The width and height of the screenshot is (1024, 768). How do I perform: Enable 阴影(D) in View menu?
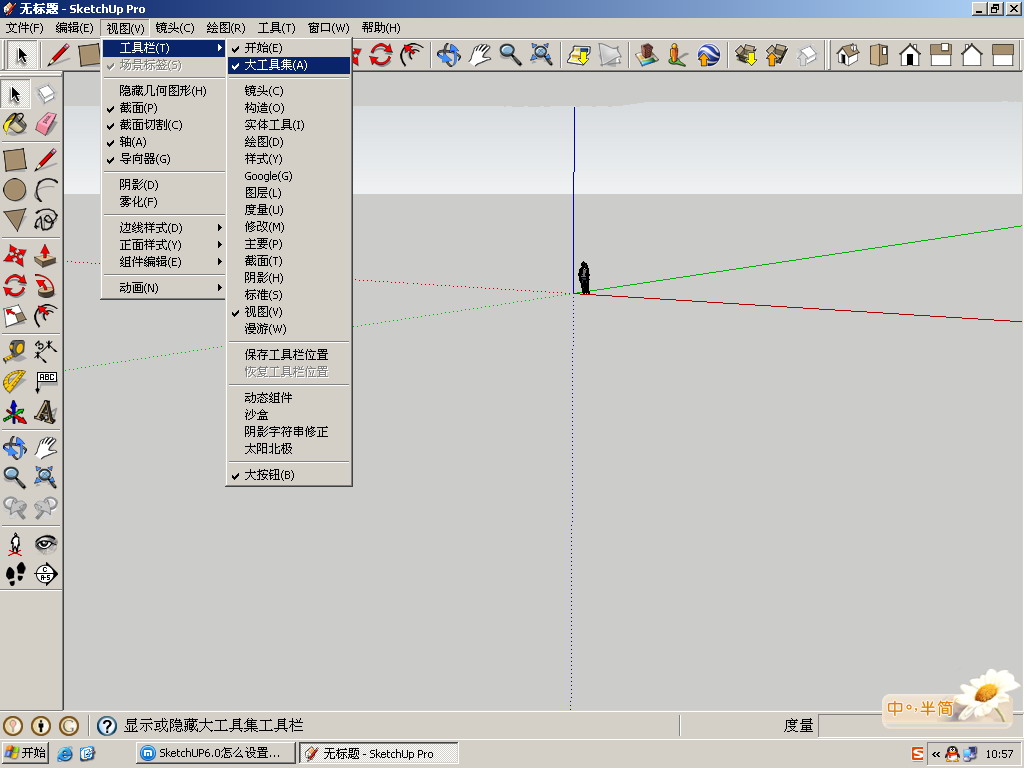tap(164, 185)
